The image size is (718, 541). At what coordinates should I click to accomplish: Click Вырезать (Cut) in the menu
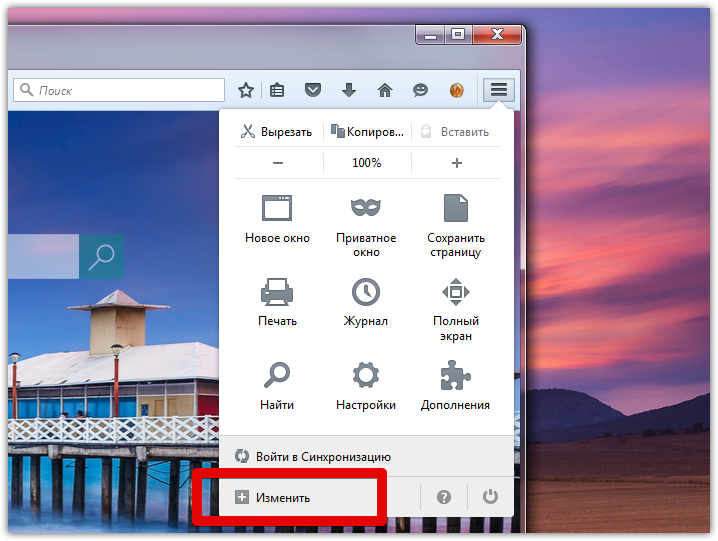point(277,132)
